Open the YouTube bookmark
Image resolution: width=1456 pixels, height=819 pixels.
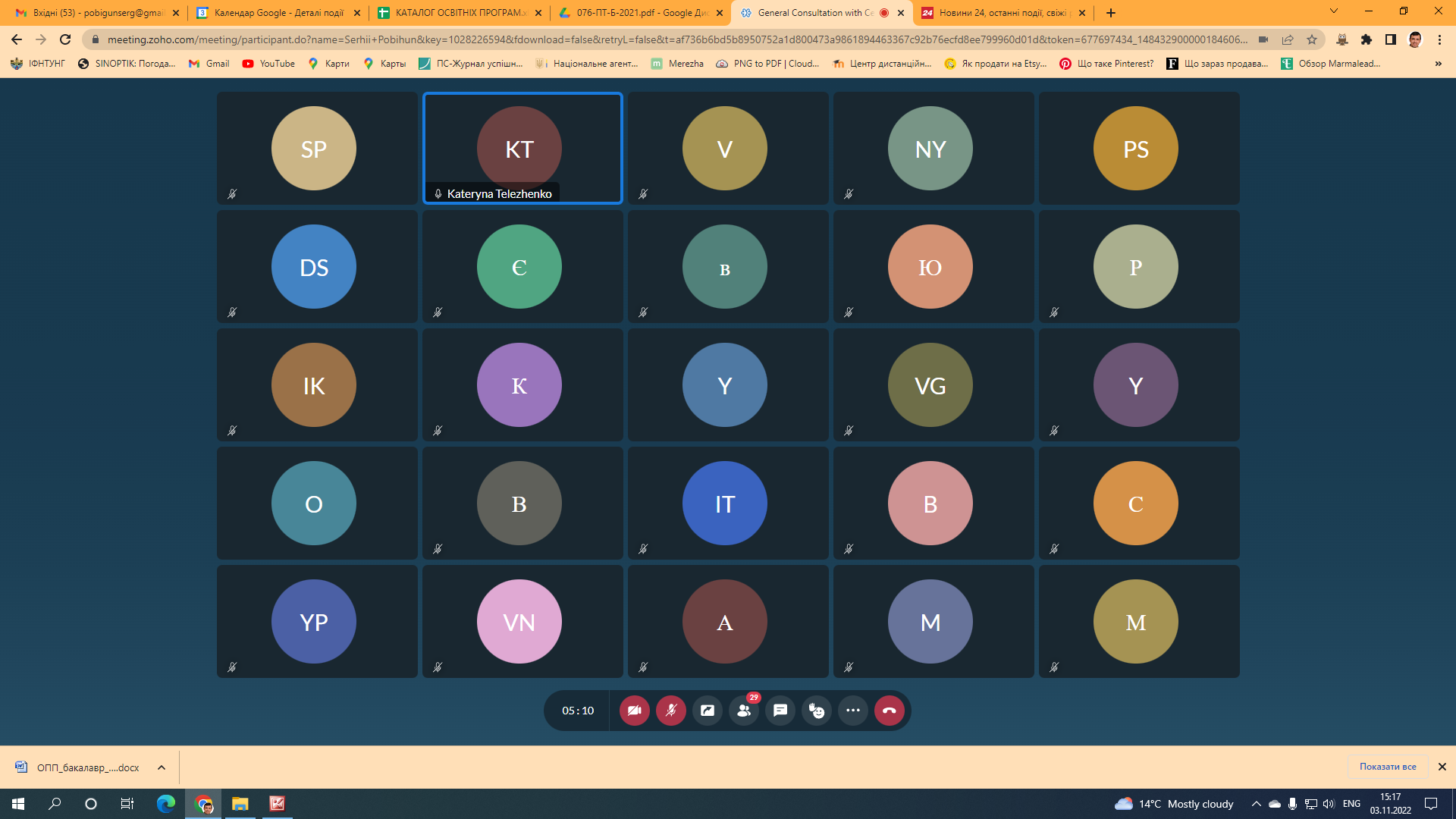268,64
